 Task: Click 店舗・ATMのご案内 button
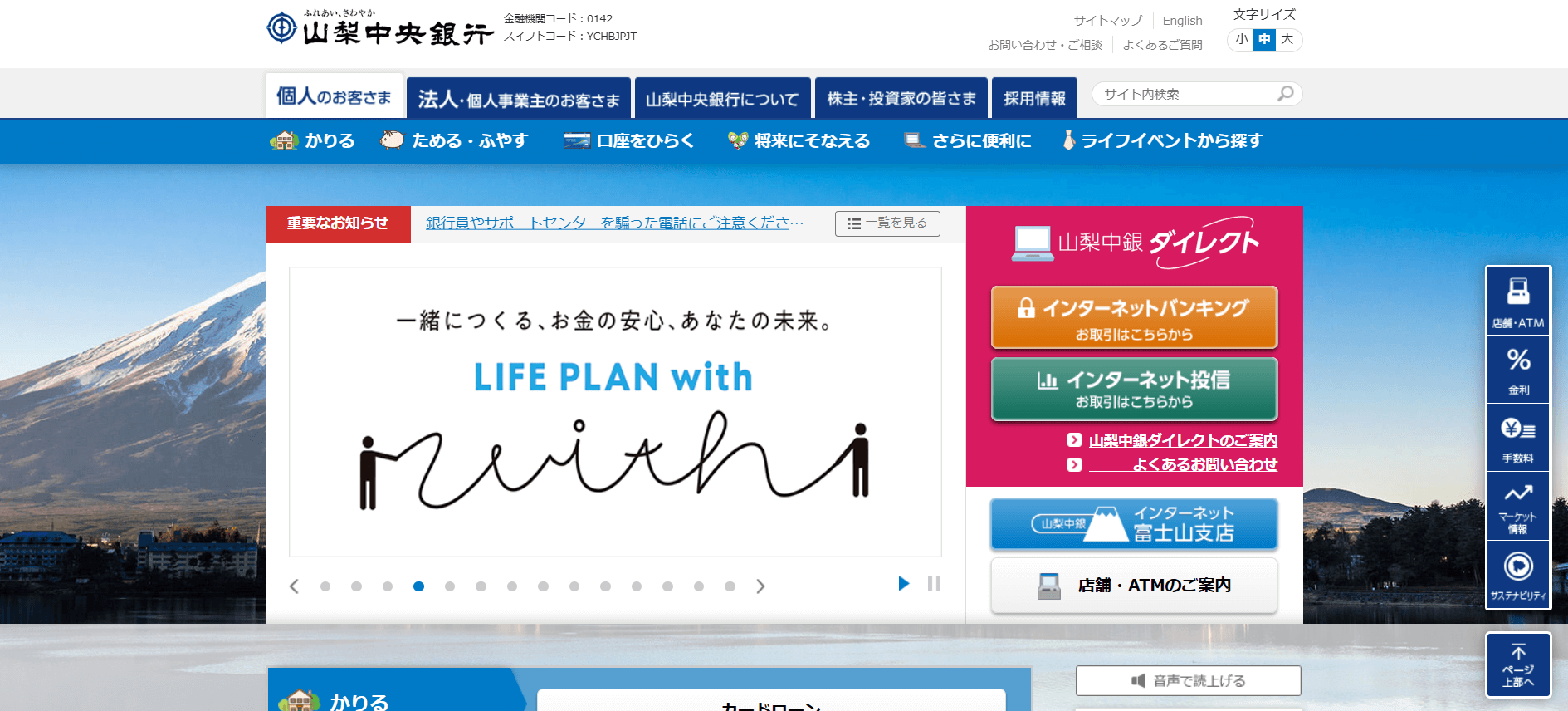tap(1134, 586)
